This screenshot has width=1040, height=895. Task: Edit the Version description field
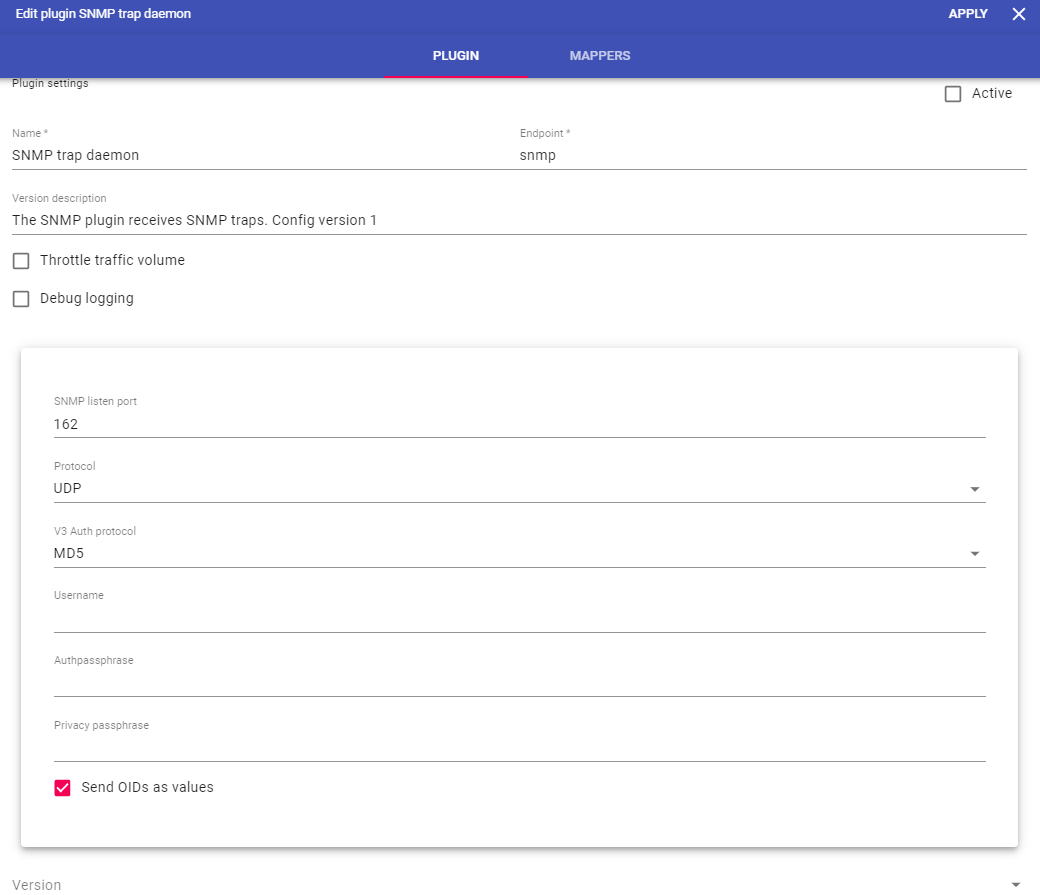tap(518, 220)
